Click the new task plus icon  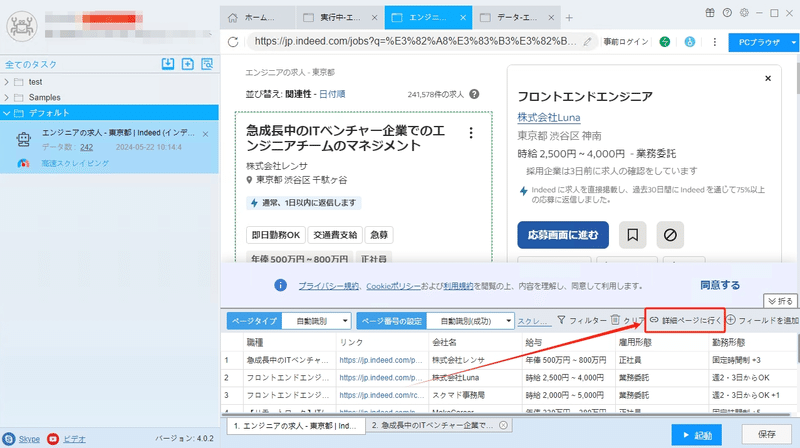[x=188, y=64]
